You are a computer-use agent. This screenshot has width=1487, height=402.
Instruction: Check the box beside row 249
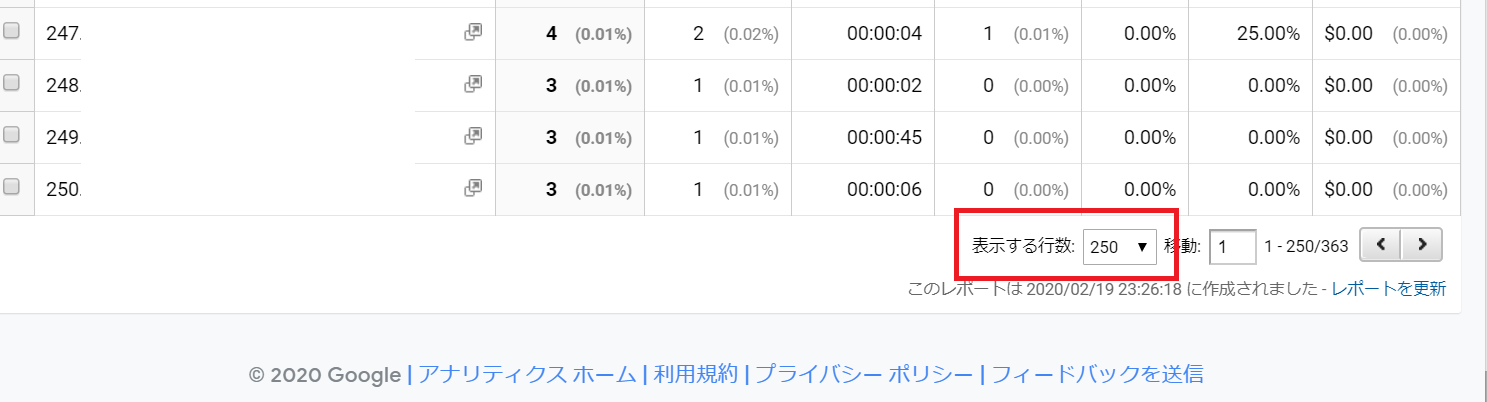point(12,136)
